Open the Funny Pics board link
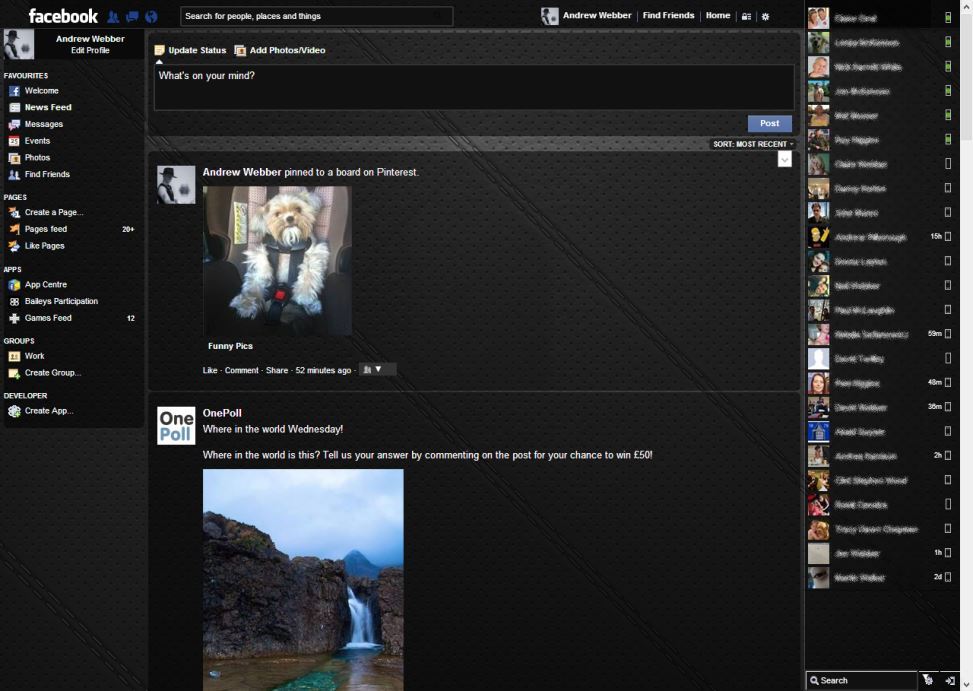Screen dimensions: 973x691 click(x=230, y=346)
